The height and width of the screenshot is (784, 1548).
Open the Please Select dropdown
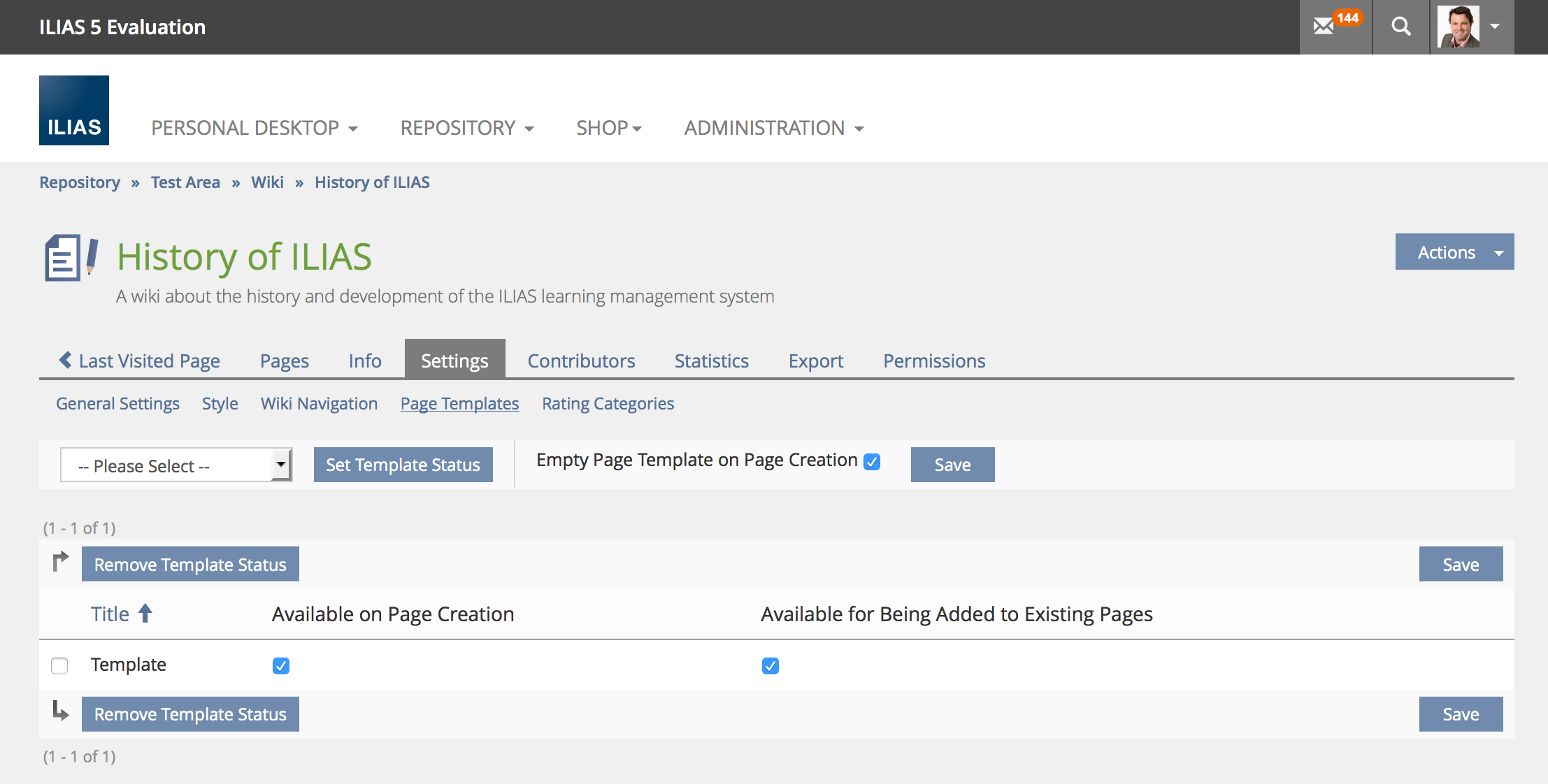pos(176,465)
